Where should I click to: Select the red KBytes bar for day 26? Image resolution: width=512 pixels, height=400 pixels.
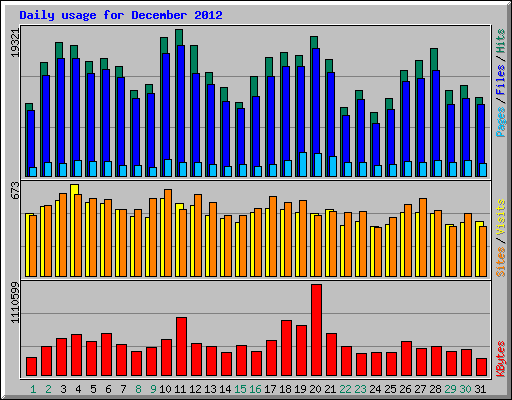pyautogui.click(x=406, y=359)
